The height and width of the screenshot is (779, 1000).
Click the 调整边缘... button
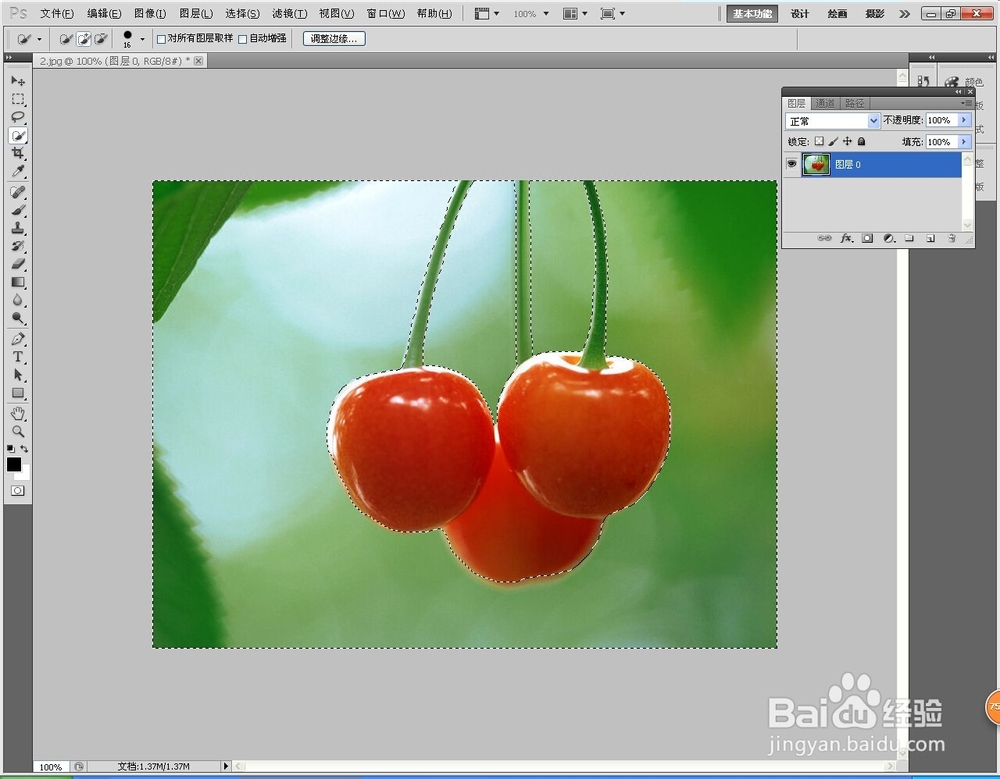[334, 39]
